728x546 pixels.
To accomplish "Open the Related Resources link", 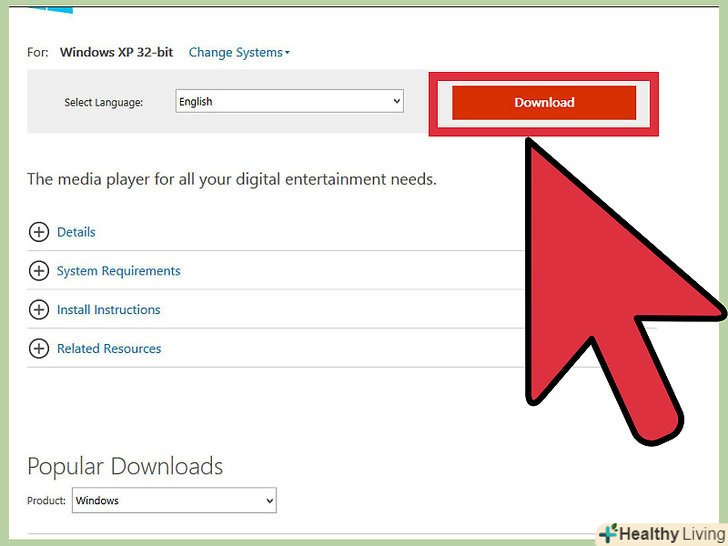I will click(x=109, y=348).
